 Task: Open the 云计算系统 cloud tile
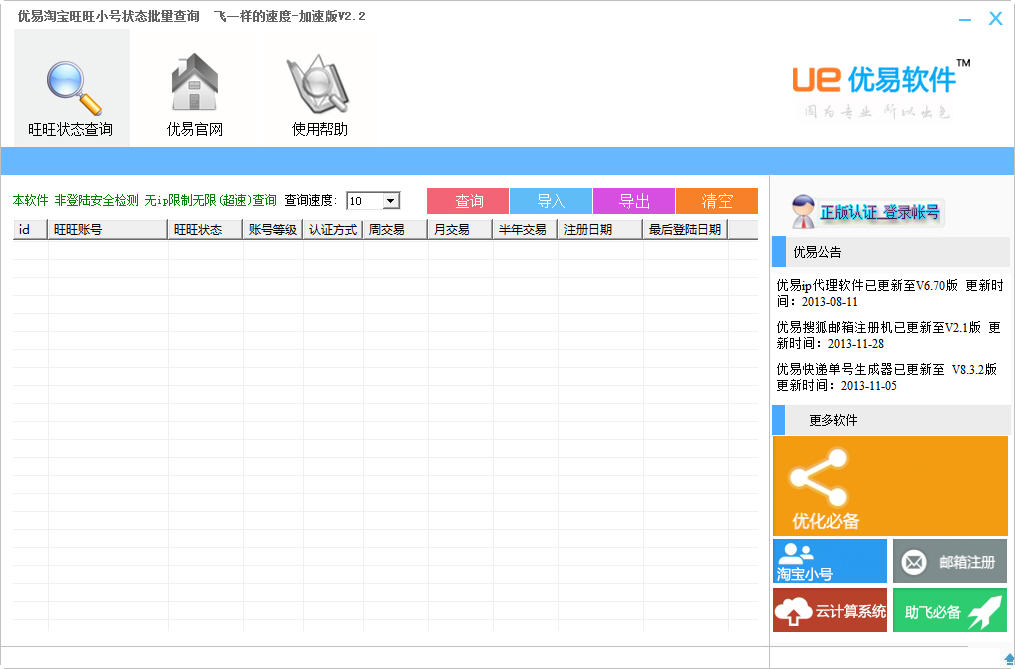[x=830, y=609]
